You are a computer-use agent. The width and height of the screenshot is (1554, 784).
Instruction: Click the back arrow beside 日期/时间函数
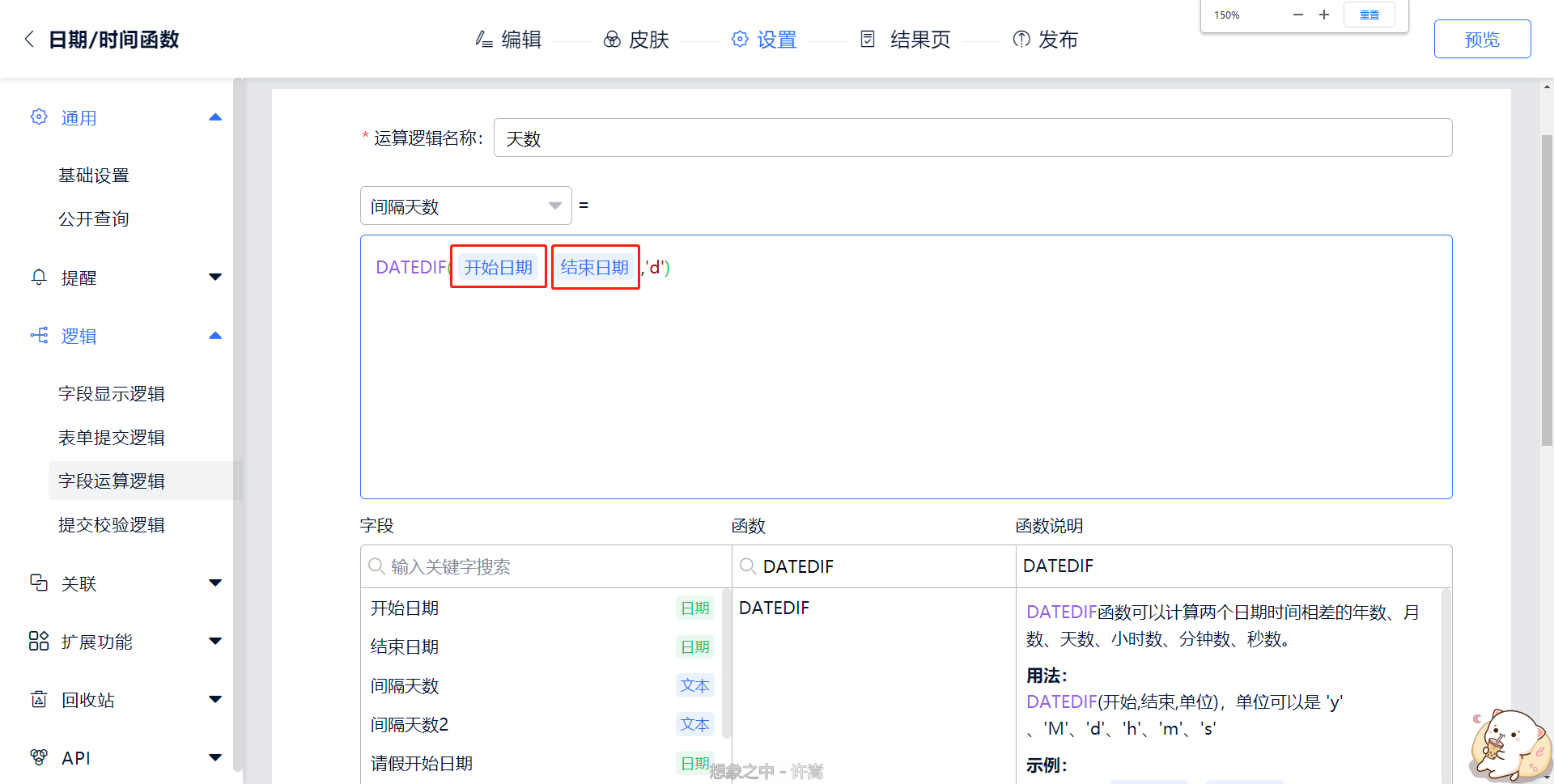point(29,39)
